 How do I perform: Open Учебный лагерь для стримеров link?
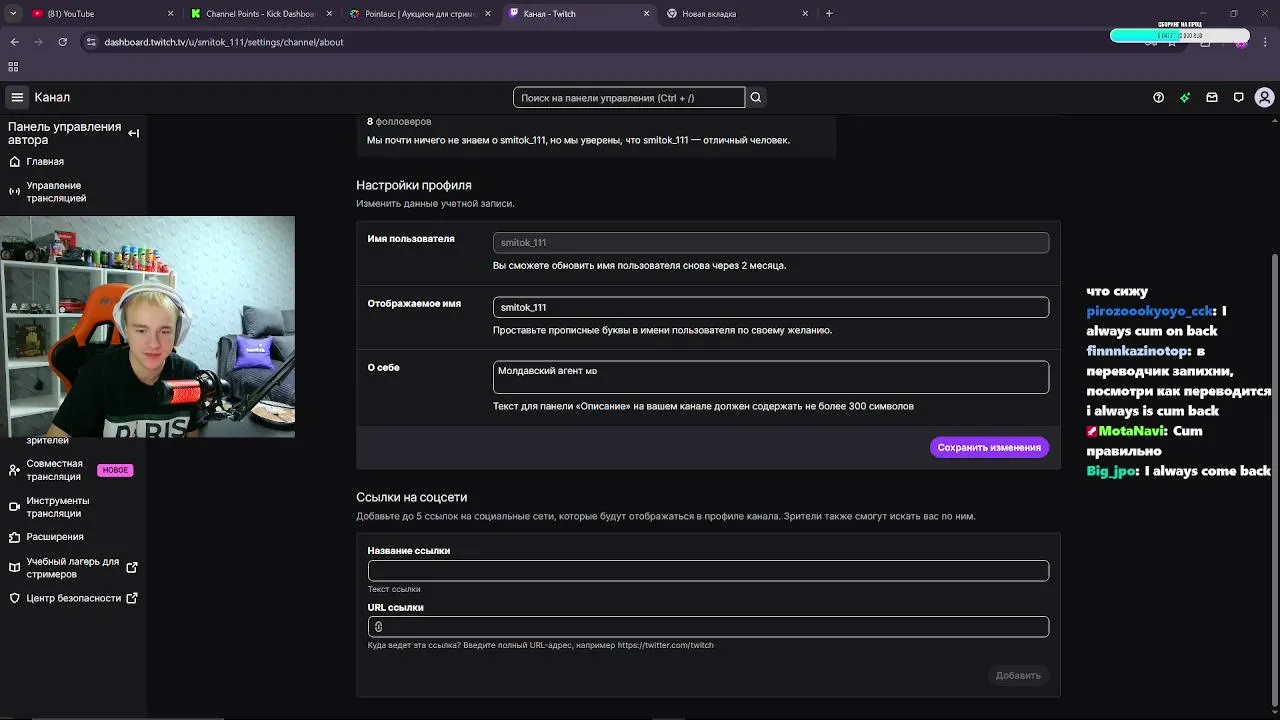(72, 568)
